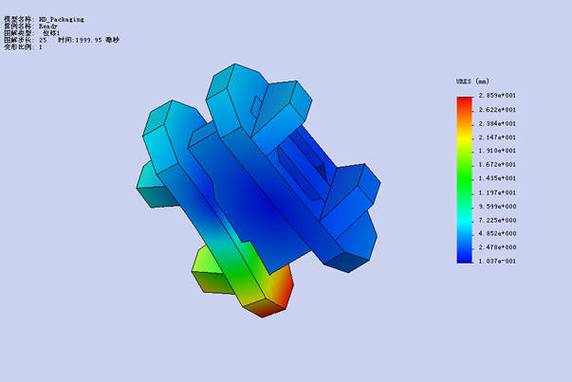Image resolution: width=572 pixels, height=382 pixels.
Task: Click the time step annotation showing 1999.95
Action: click(x=88, y=40)
